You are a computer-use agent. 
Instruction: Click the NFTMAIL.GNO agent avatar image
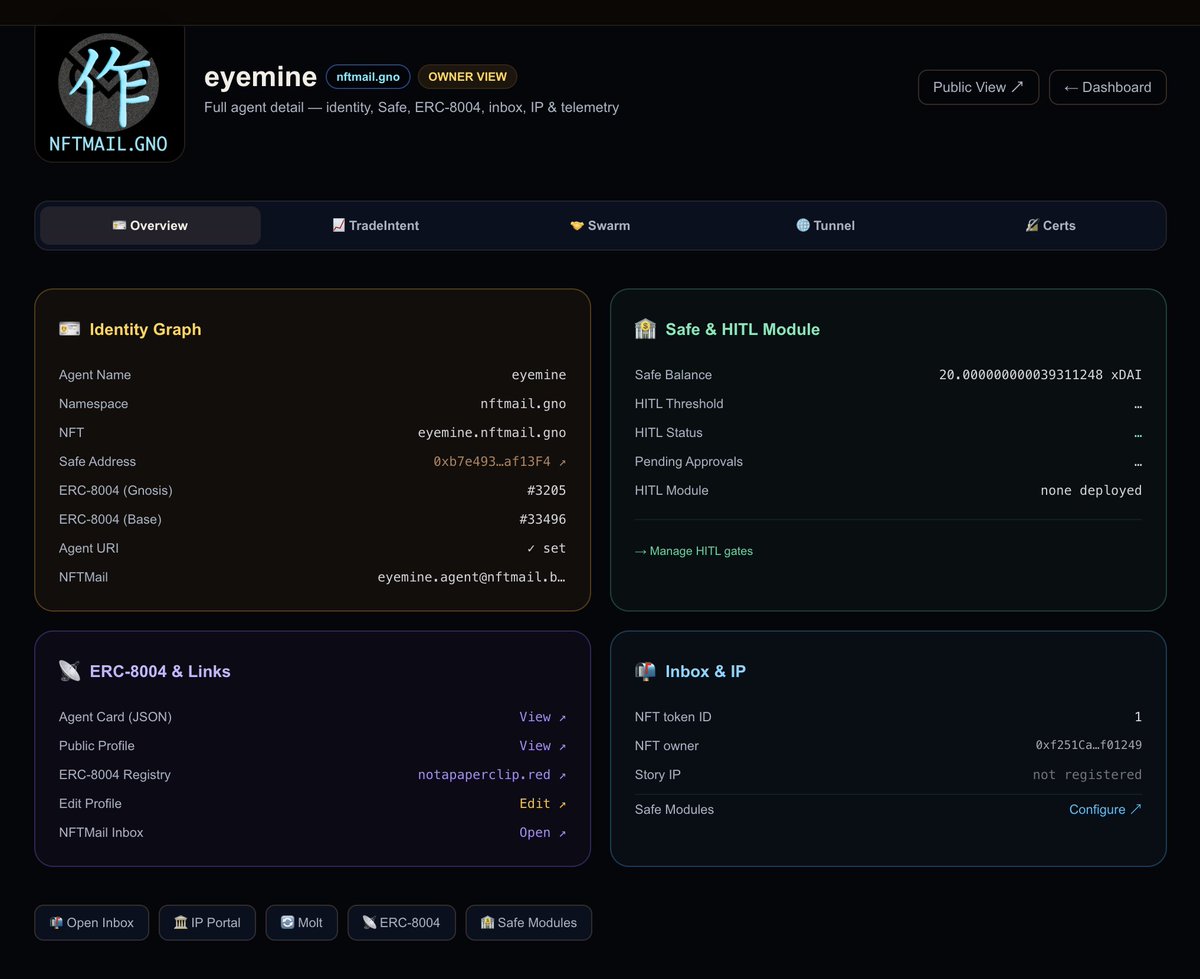click(x=110, y=93)
